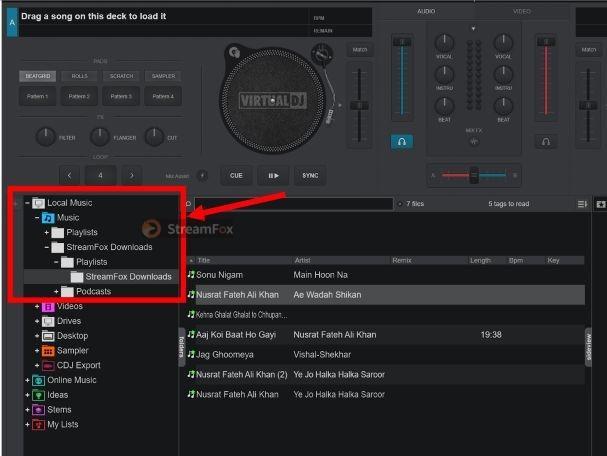Toggle right deck headphone cue button

(546, 142)
